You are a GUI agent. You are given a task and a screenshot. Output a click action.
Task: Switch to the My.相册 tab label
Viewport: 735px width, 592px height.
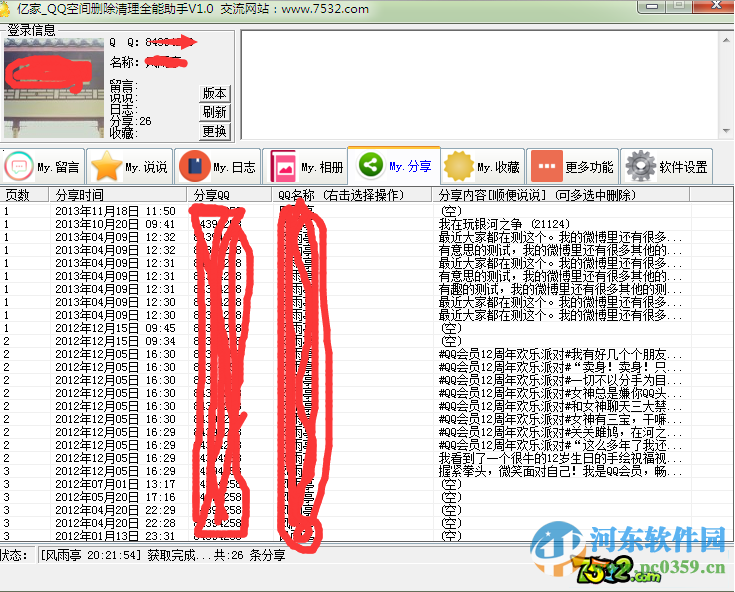(322, 167)
